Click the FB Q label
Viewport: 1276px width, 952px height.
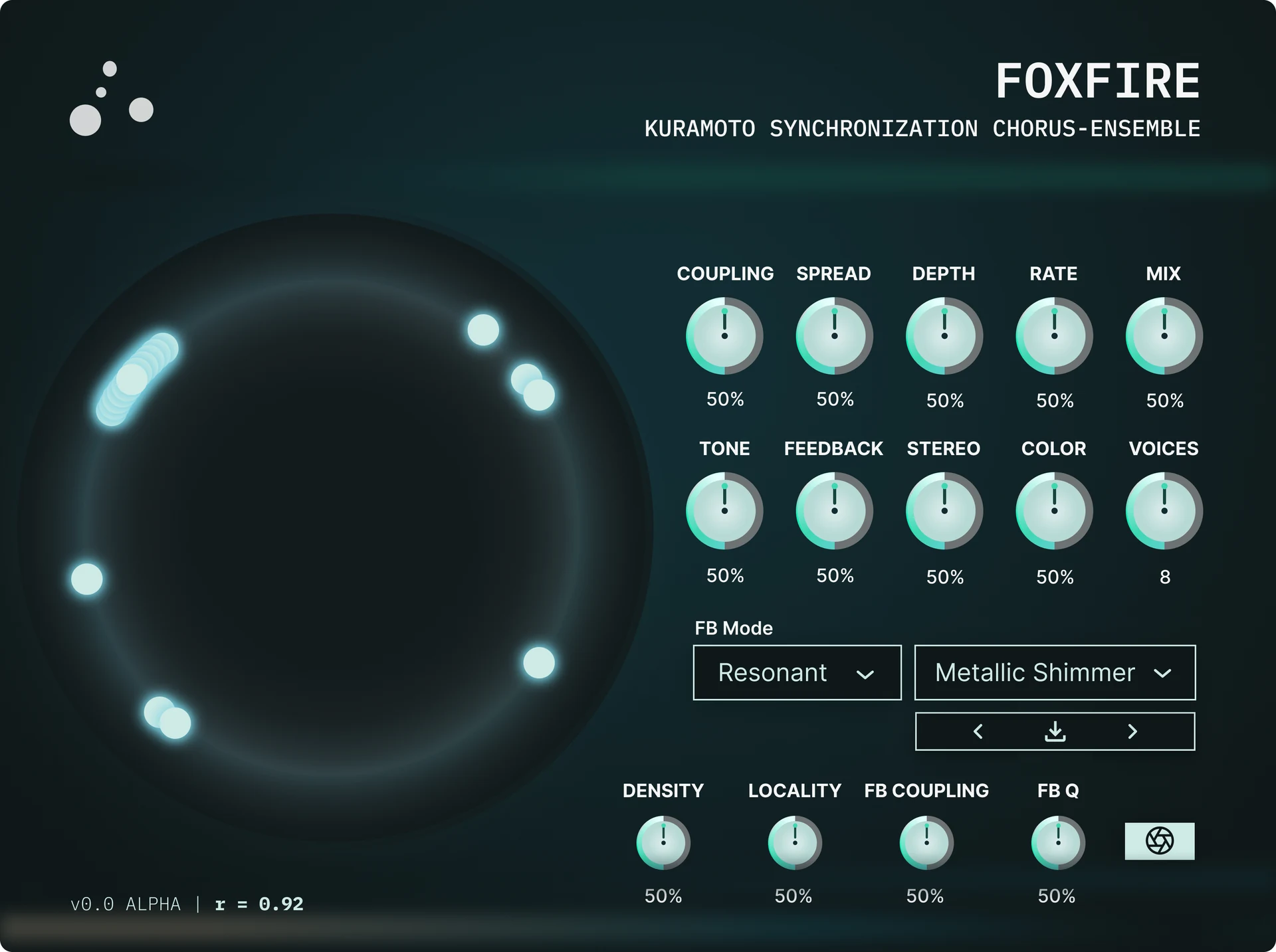click(x=1058, y=791)
